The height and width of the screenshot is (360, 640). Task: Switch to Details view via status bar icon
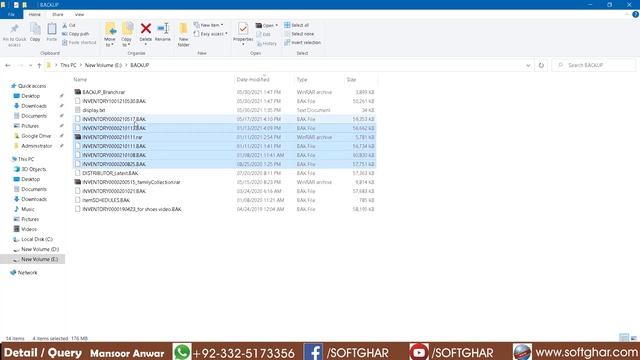coord(624,338)
